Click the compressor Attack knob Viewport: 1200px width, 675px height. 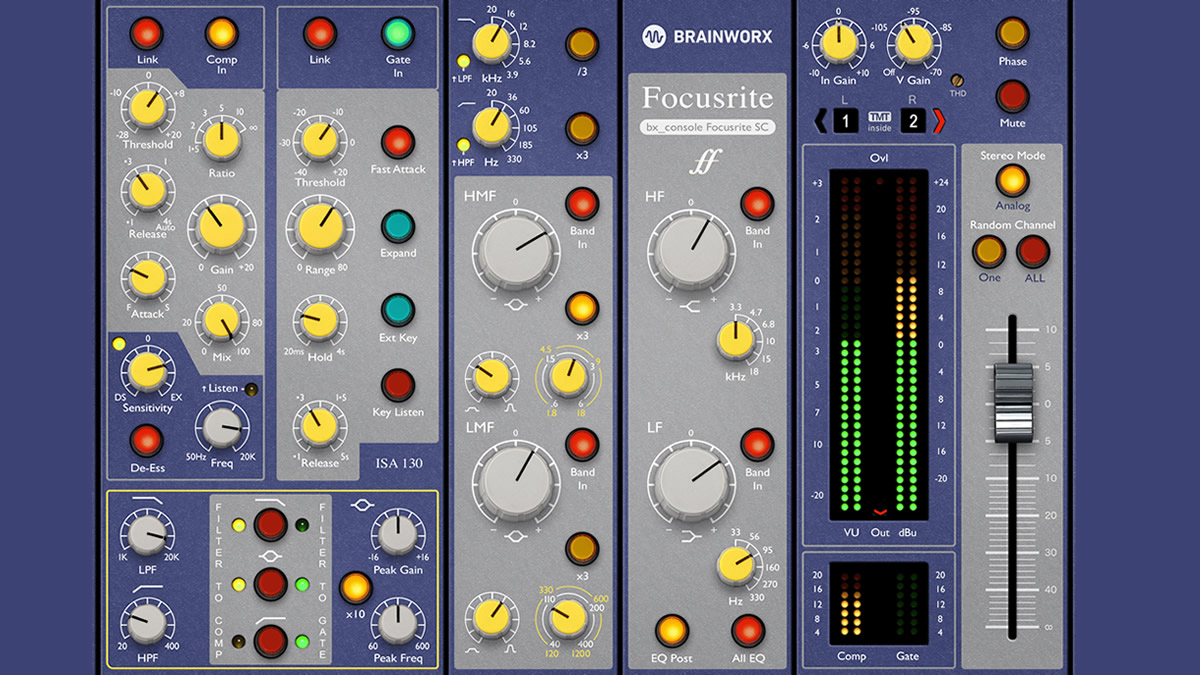click(148, 276)
